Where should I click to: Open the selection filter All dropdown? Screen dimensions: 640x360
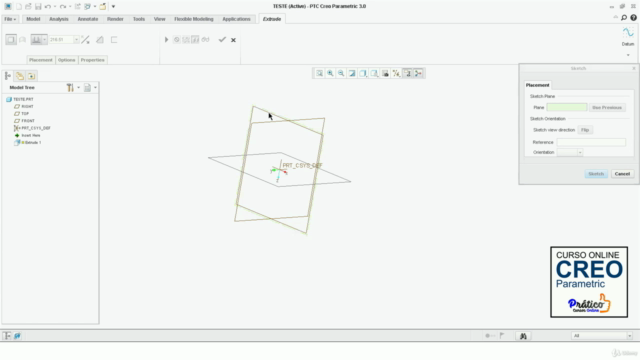[x=629, y=336]
